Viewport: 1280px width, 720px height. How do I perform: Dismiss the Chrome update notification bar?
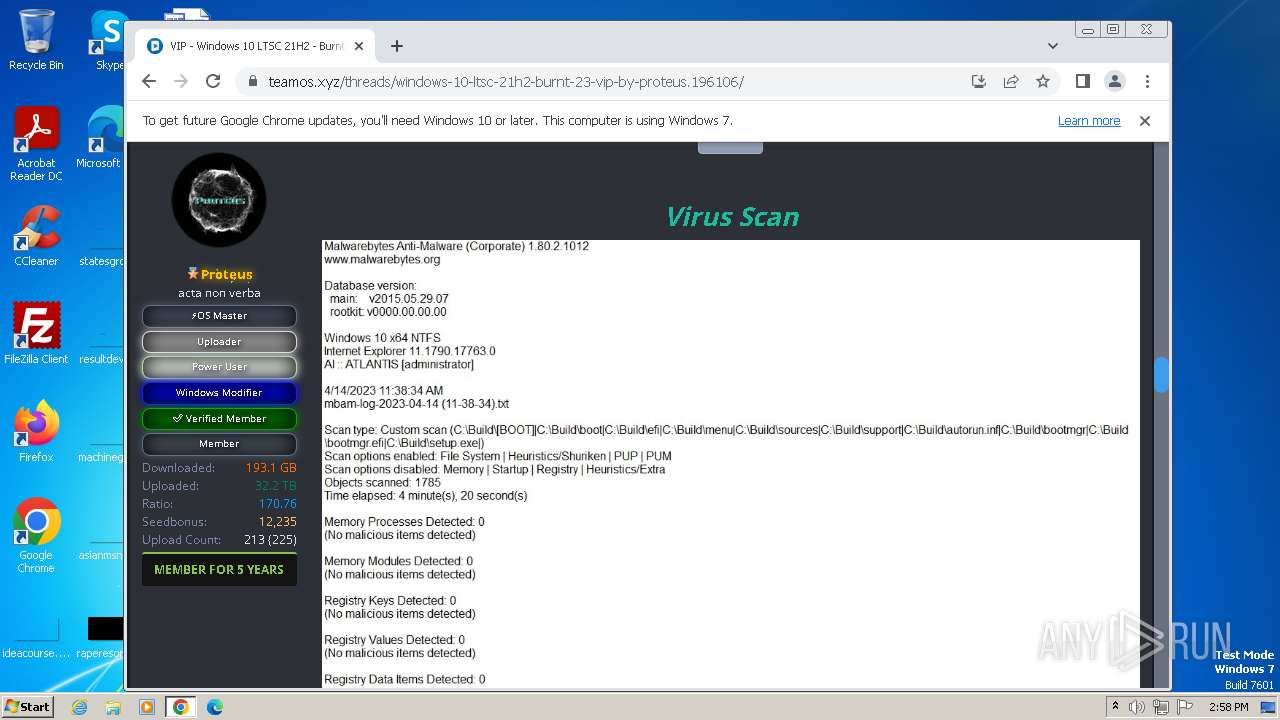pos(1145,121)
